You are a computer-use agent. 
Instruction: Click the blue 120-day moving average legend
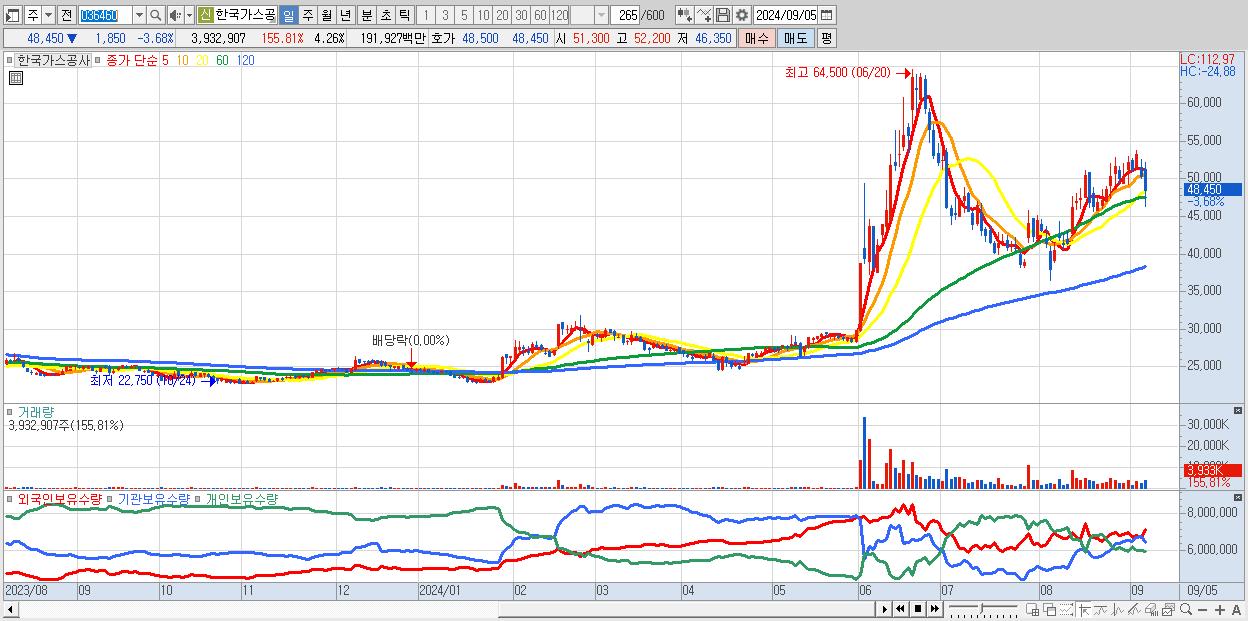tap(245, 60)
